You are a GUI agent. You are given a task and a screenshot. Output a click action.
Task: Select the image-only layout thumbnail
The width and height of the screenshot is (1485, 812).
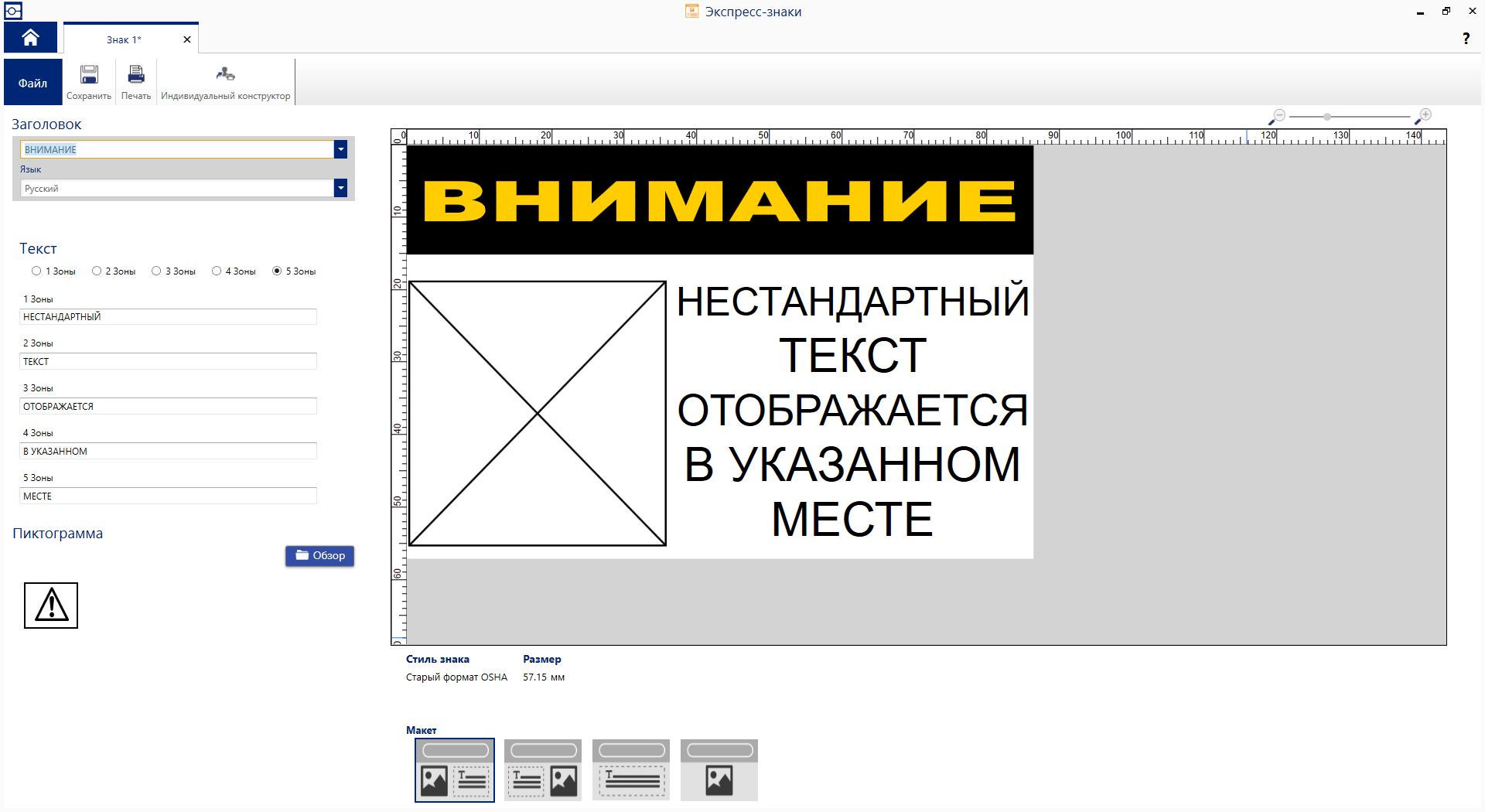(x=719, y=769)
